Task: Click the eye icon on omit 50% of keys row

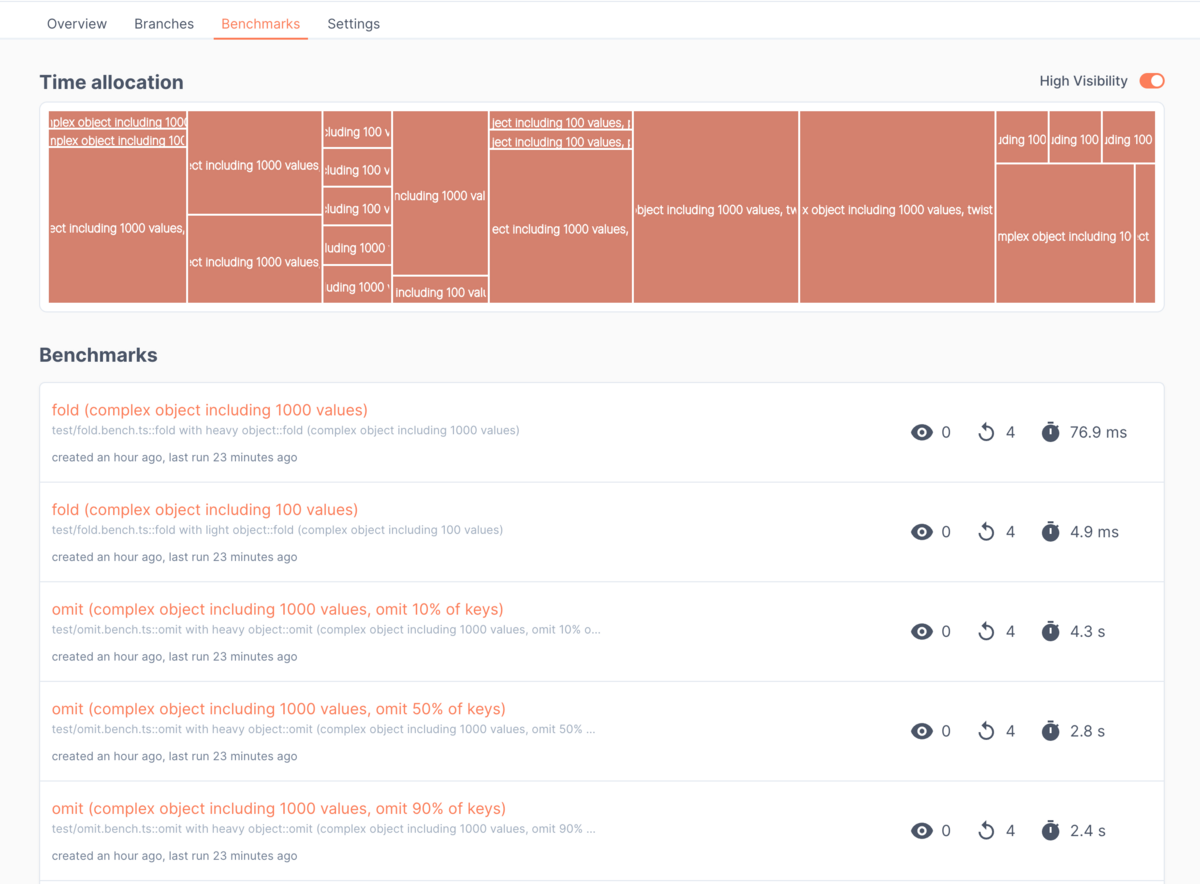Action: 922,731
